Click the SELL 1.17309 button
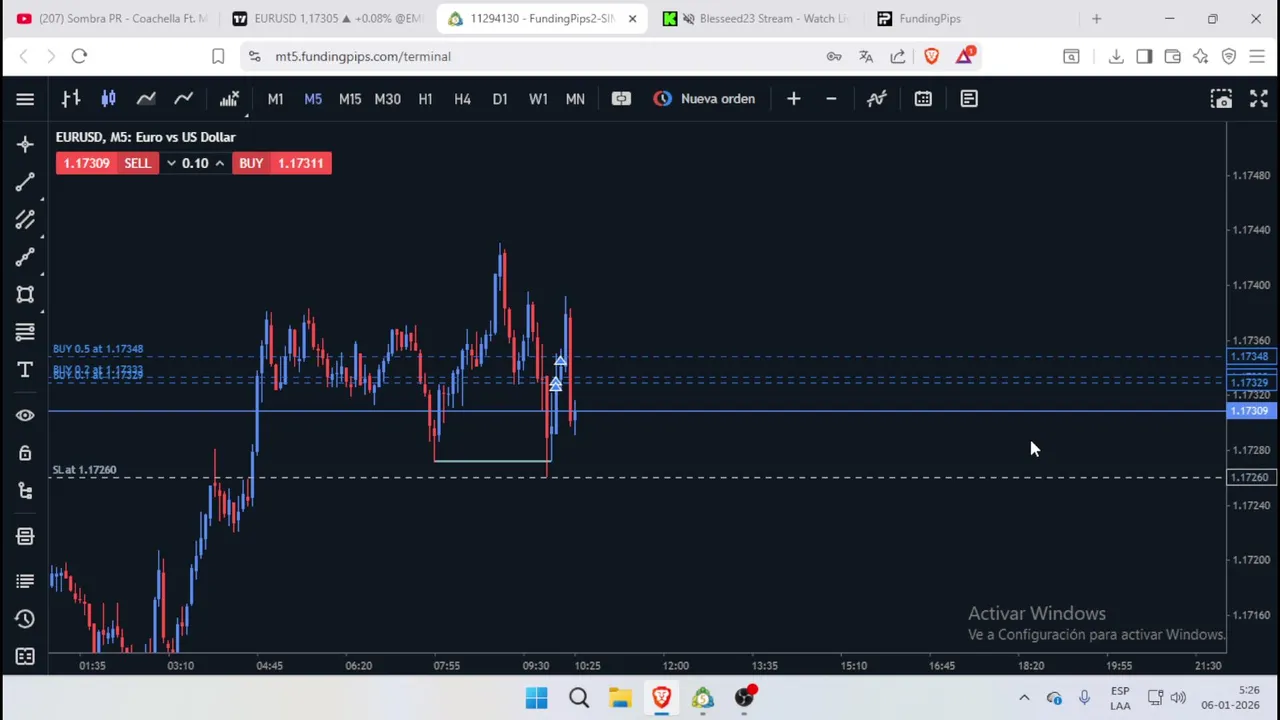This screenshot has width=1280, height=720. pyautogui.click(x=106, y=163)
